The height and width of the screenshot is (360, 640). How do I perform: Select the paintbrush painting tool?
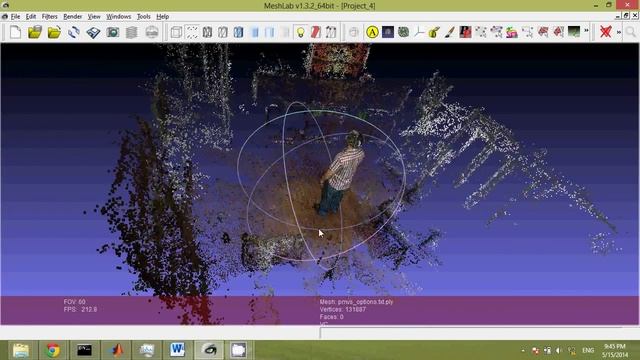point(450,32)
